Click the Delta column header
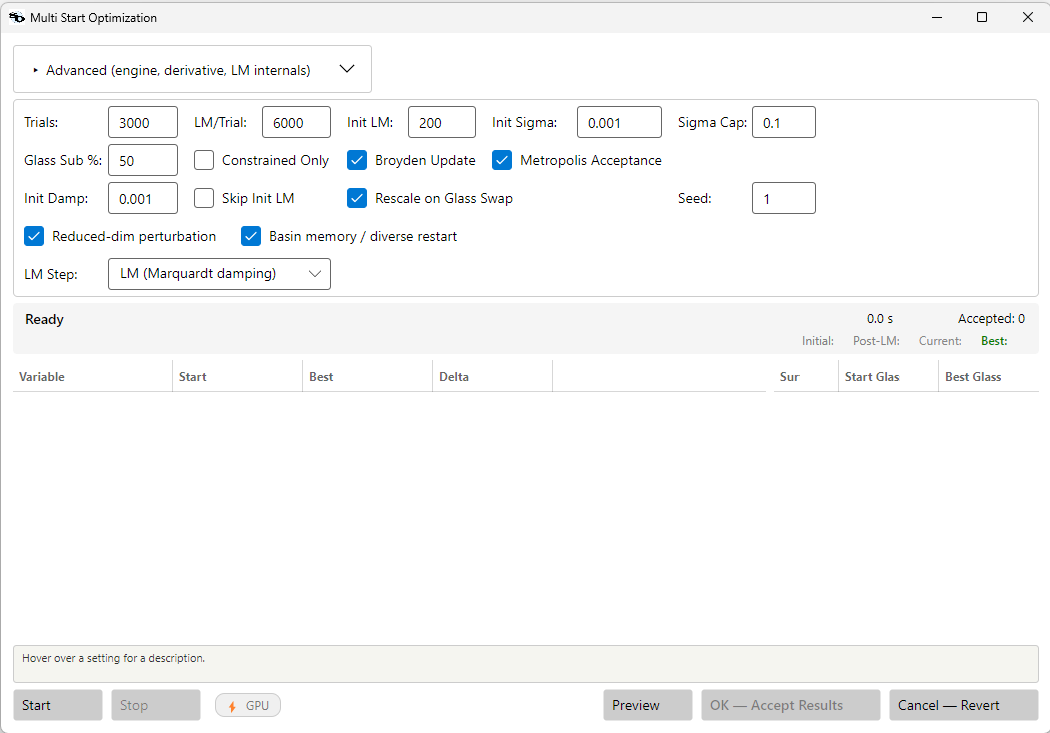Screen dimensions: 1050x733 point(492,377)
